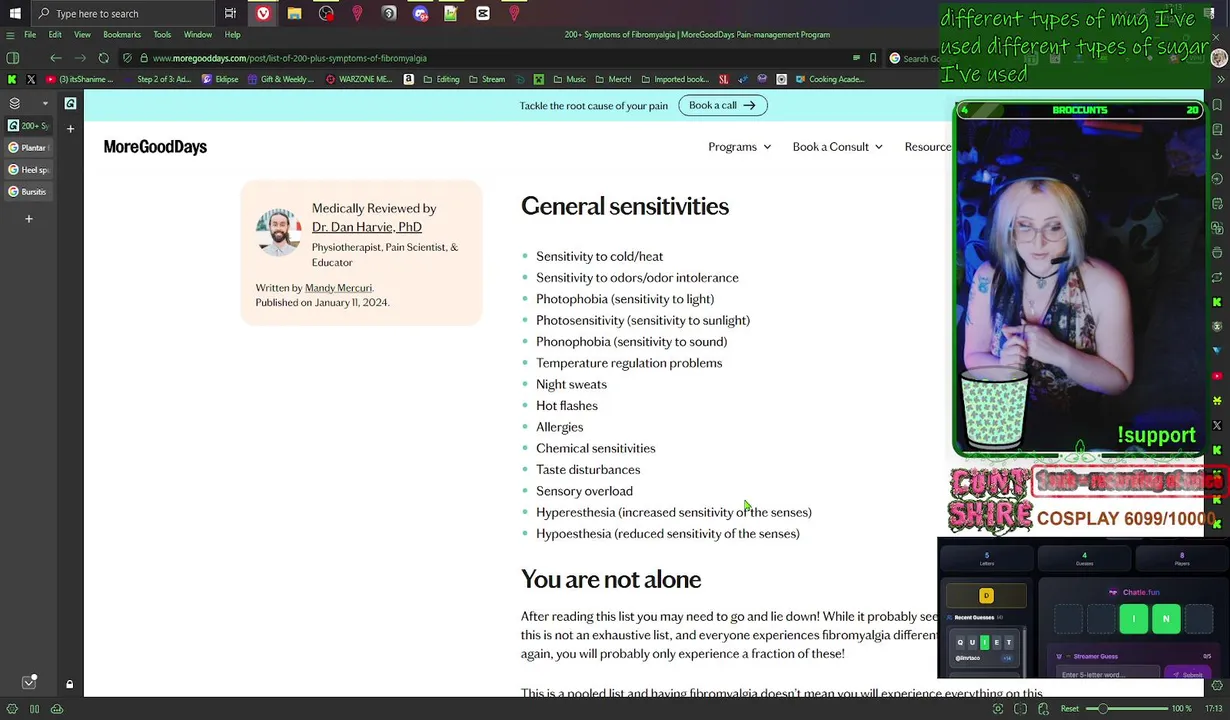Open Task View from the taskbar
The width and height of the screenshot is (1230, 720).
[x=230, y=13]
